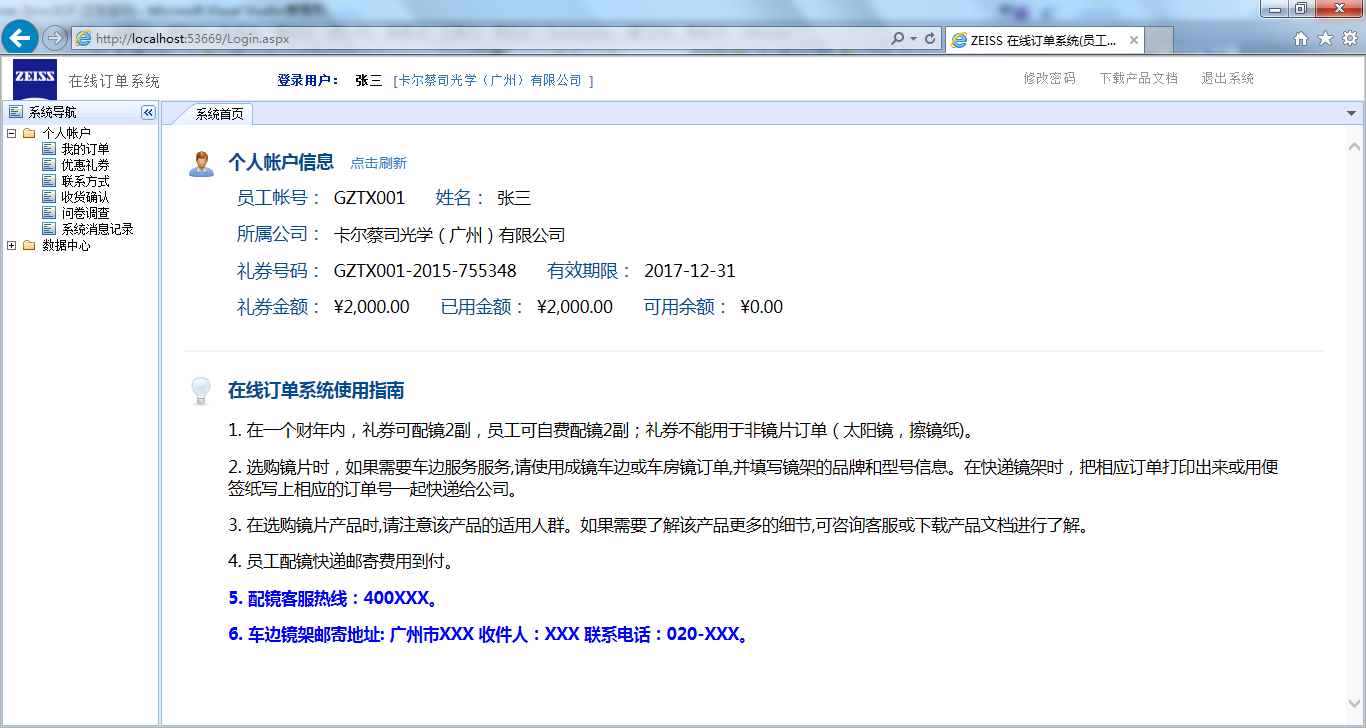Click the 个人帐户信息 heading
Screen dimensions: 1366x728
click(x=281, y=162)
